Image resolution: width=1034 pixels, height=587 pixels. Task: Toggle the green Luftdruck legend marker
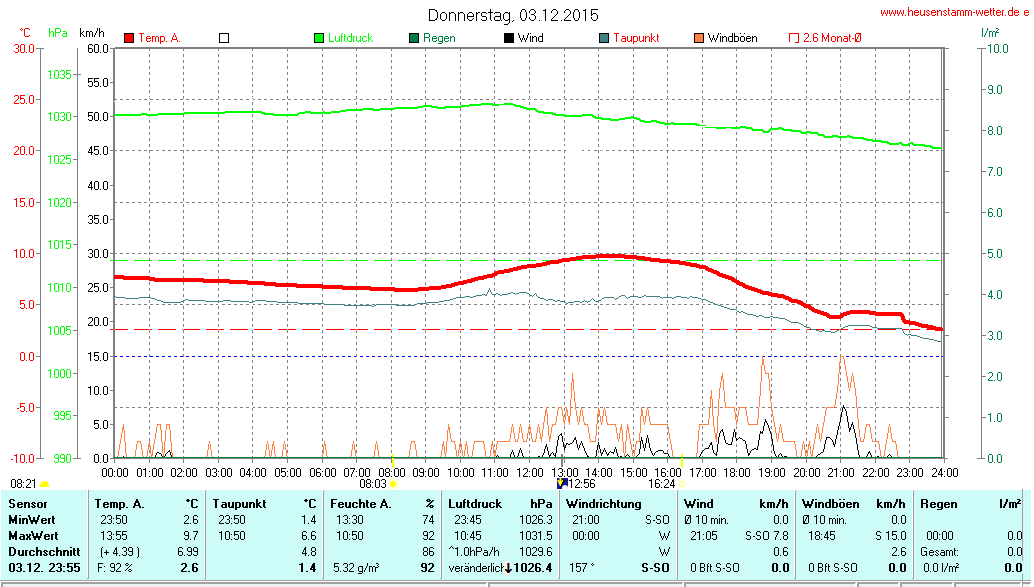click(319, 38)
